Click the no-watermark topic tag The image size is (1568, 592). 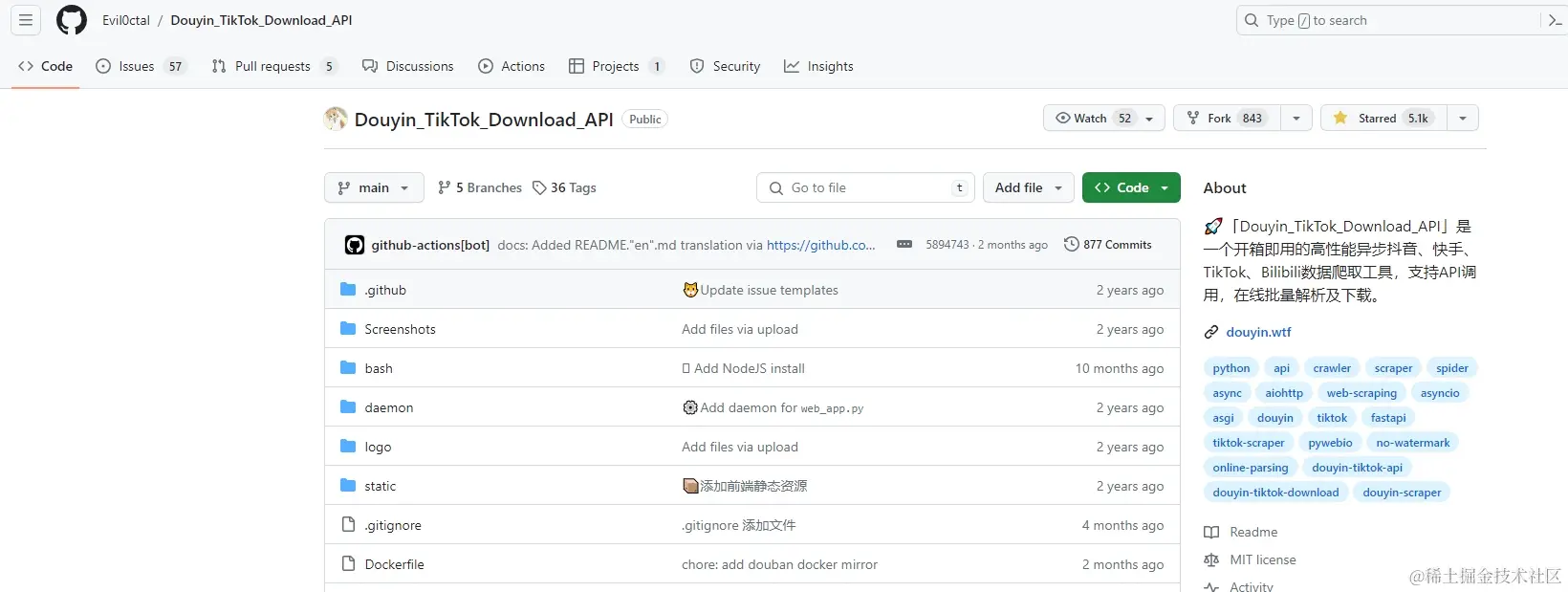click(x=1413, y=443)
